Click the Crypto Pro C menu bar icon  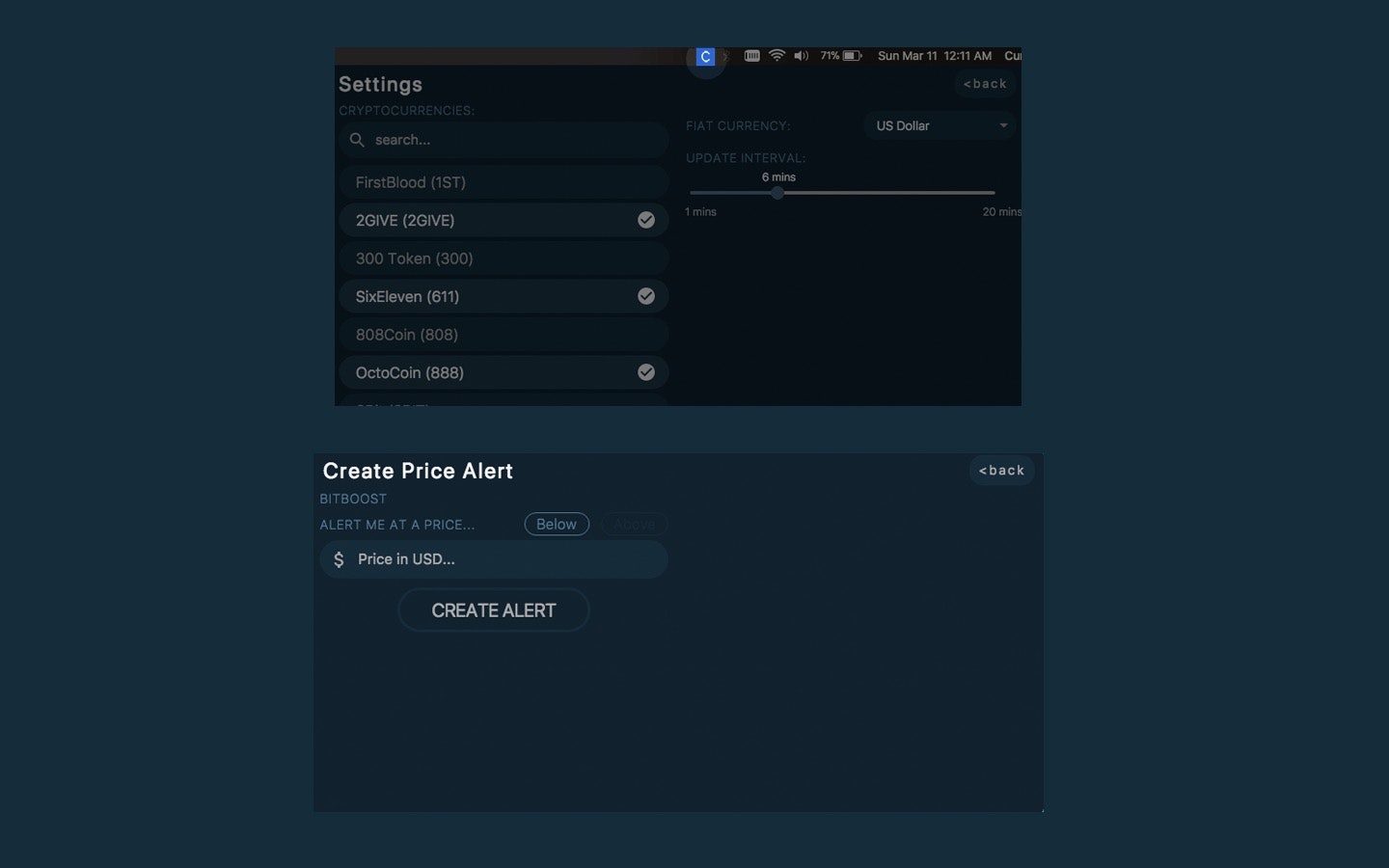point(705,56)
